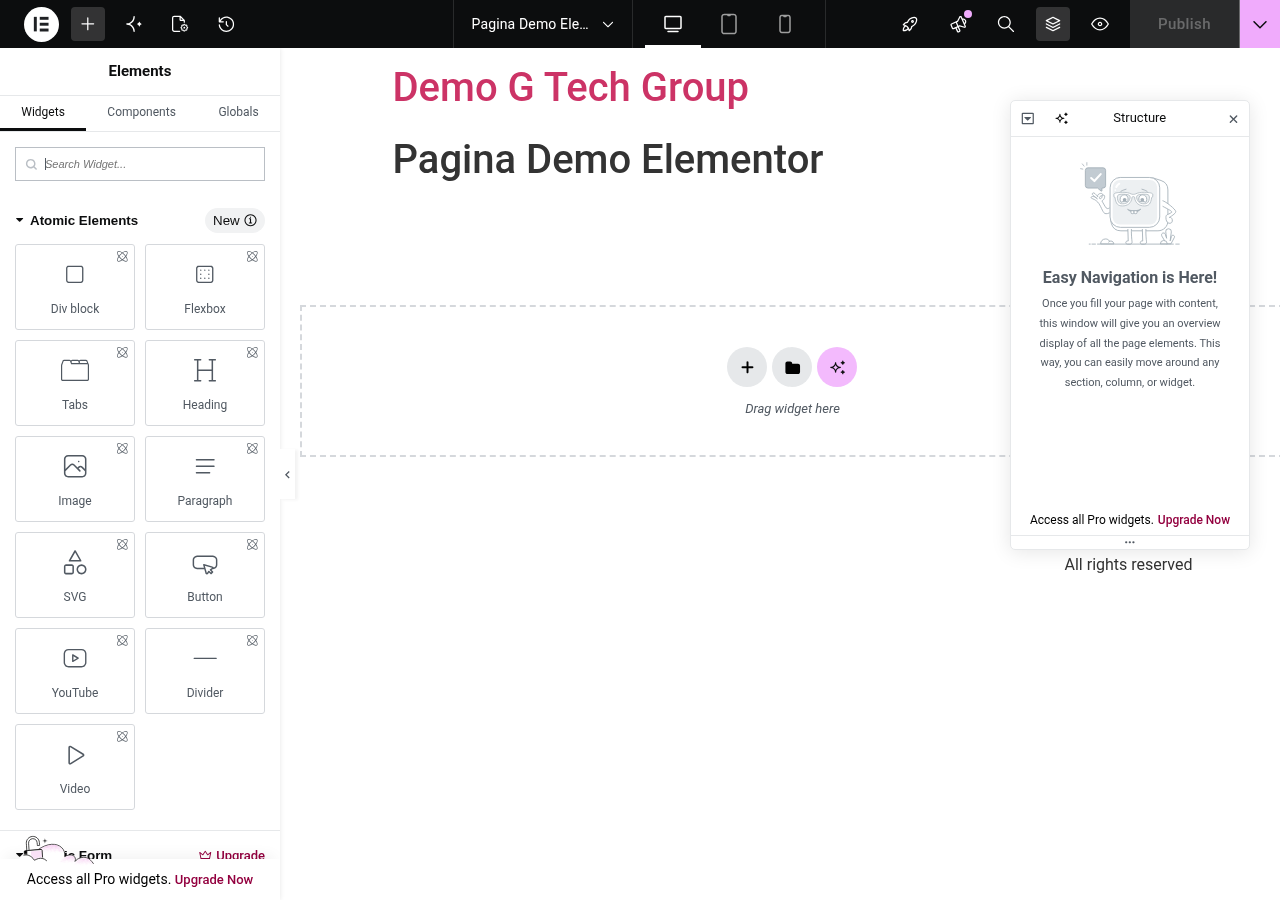Toggle the Structure layers icon in top bar
This screenshot has height=900, width=1280.
tap(1053, 24)
